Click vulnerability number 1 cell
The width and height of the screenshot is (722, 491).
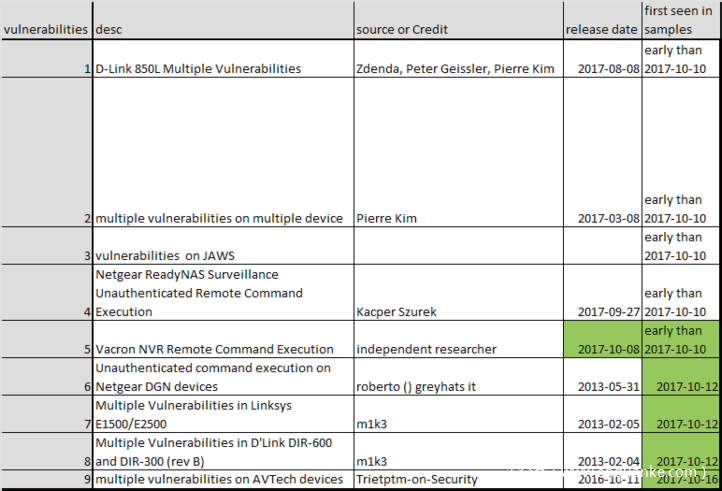coord(47,59)
